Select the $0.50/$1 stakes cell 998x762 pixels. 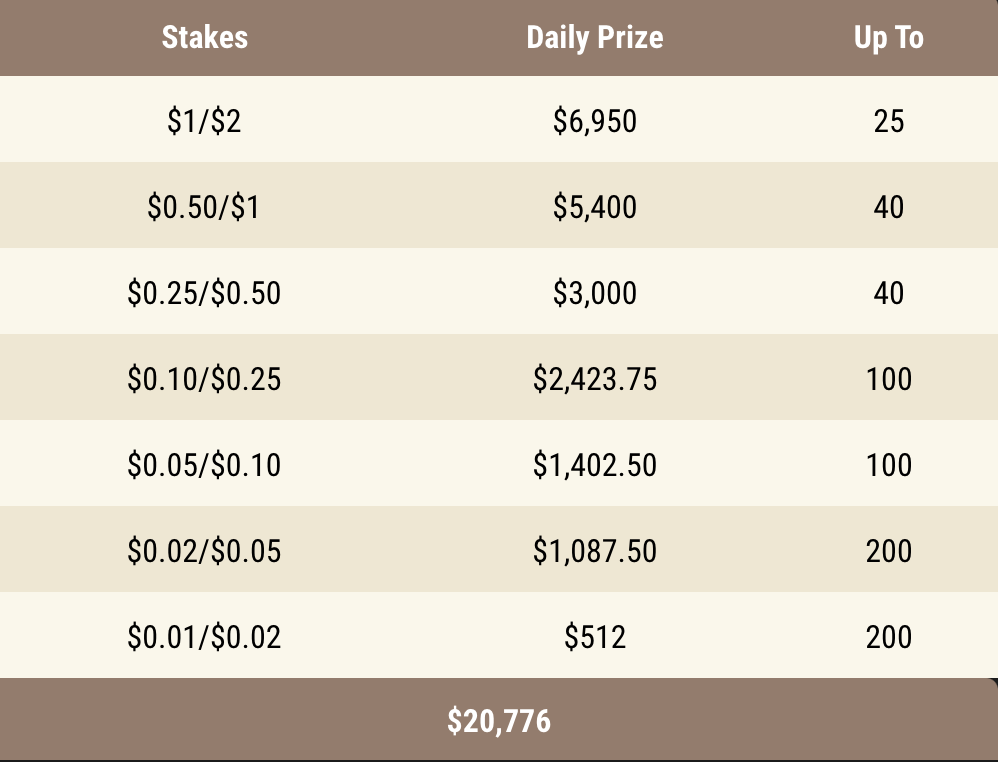point(204,207)
